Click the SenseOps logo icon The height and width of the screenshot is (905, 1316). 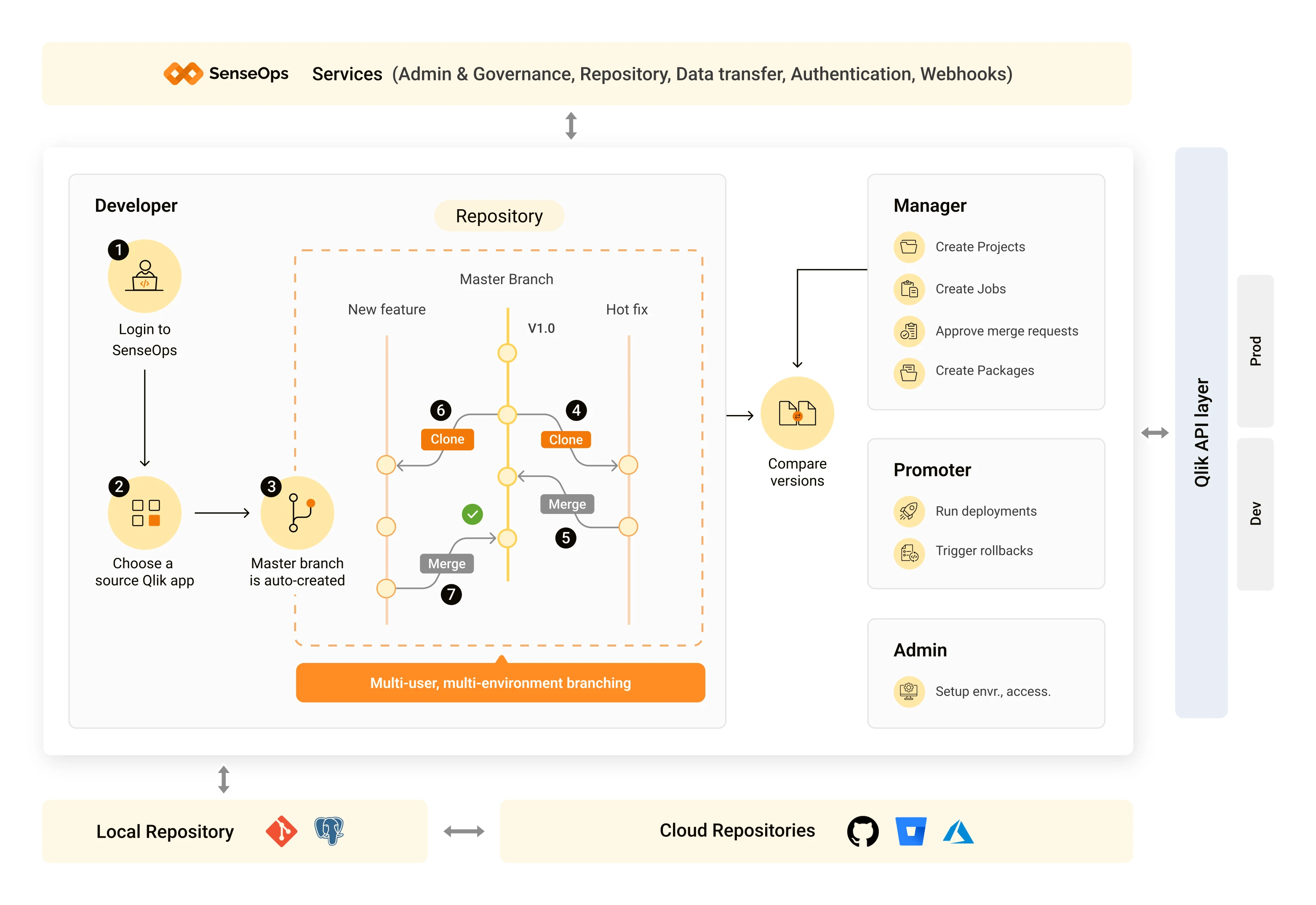pyautogui.click(x=183, y=74)
